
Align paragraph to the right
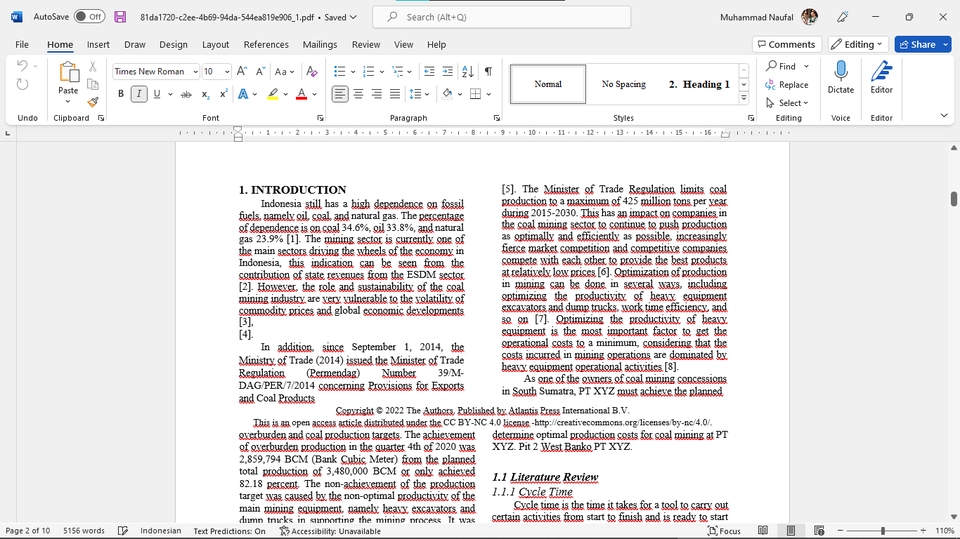click(377, 94)
